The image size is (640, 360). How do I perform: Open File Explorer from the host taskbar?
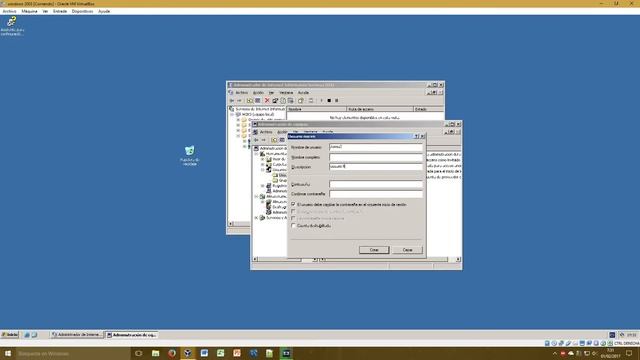pos(156,353)
